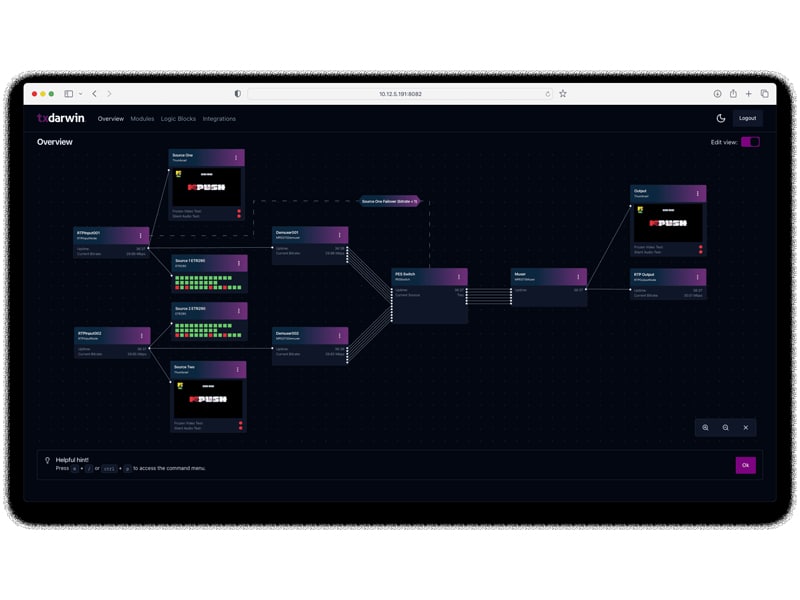Screen dimensions: 800x600
Task: Open the Source One node options menu
Action: tap(236, 157)
